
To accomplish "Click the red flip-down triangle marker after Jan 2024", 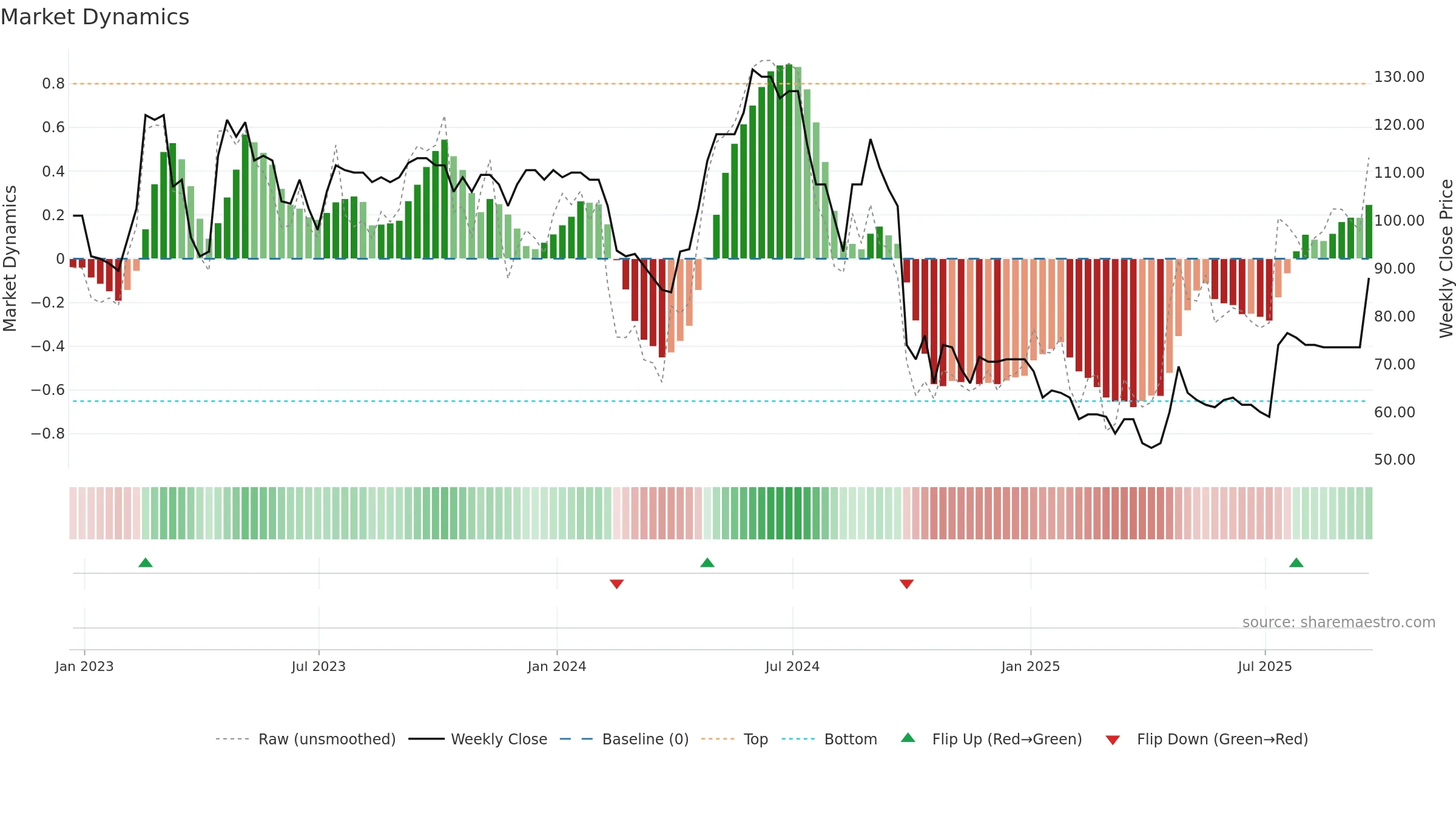I will (x=617, y=584).
